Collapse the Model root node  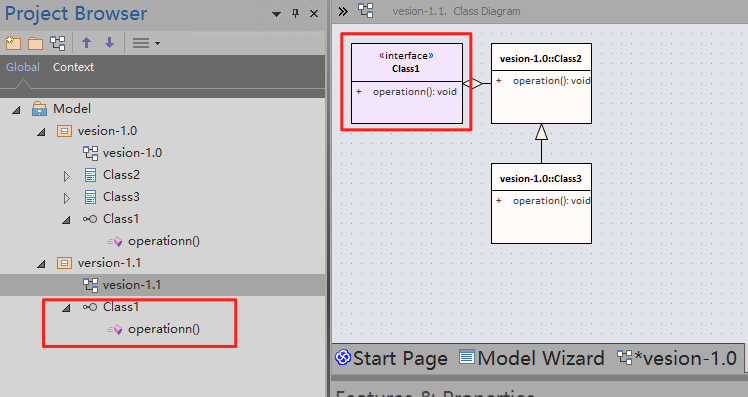[16, 110]
